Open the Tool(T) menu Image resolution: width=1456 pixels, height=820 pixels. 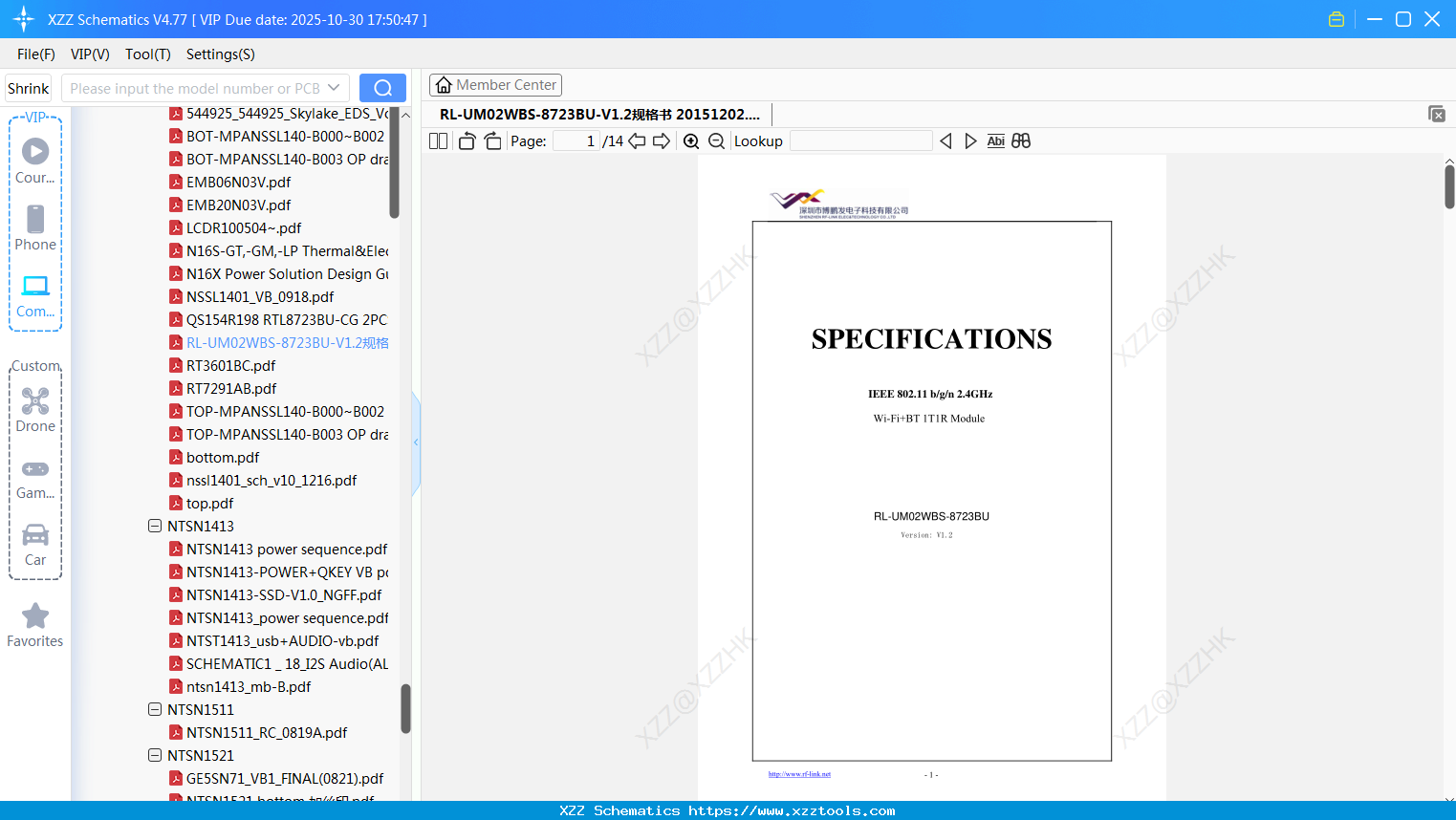tap(148, 54)
